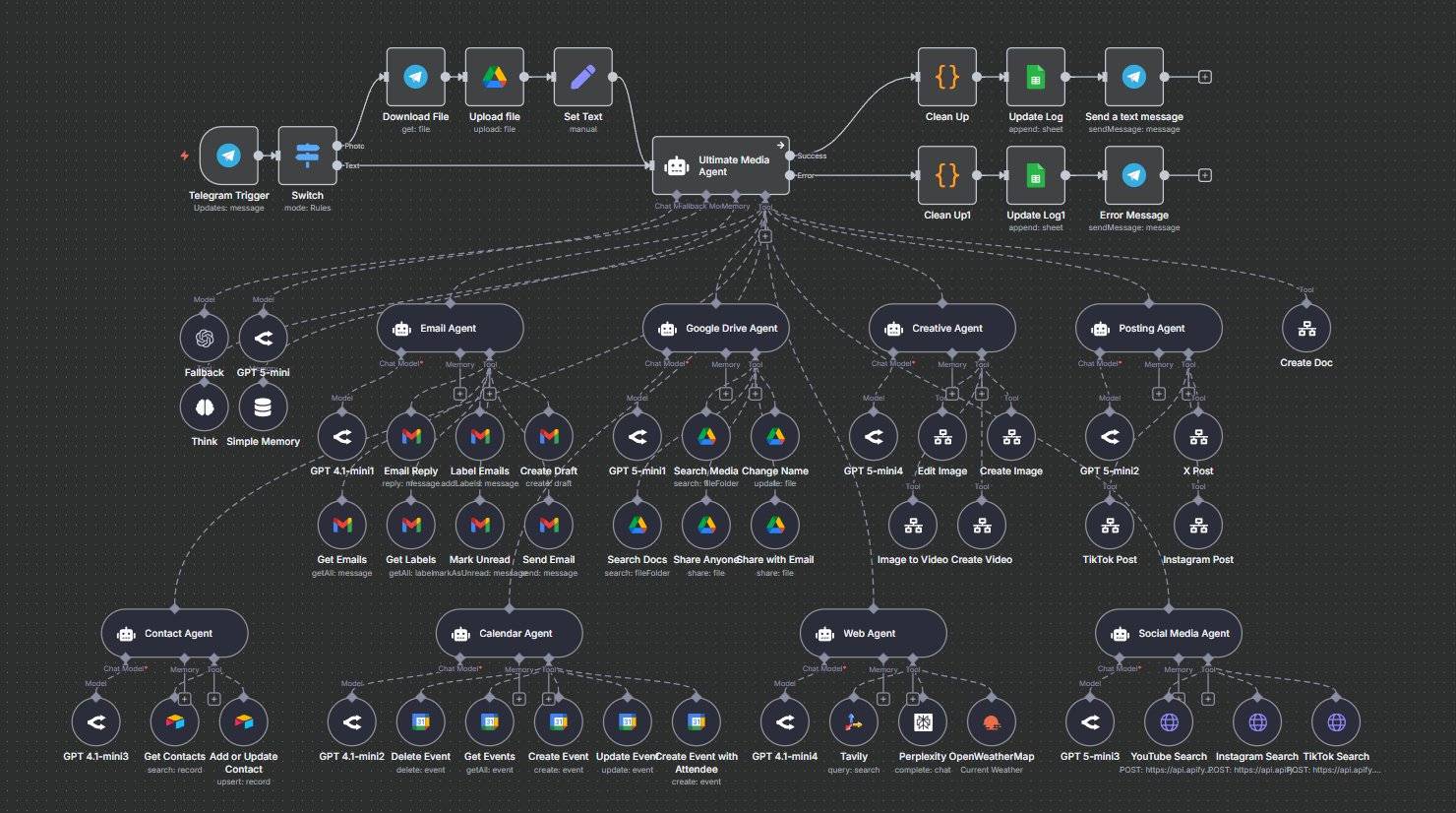Open the Send Email Gmail node
The image size is (1456, 813).
pos(549,525)
